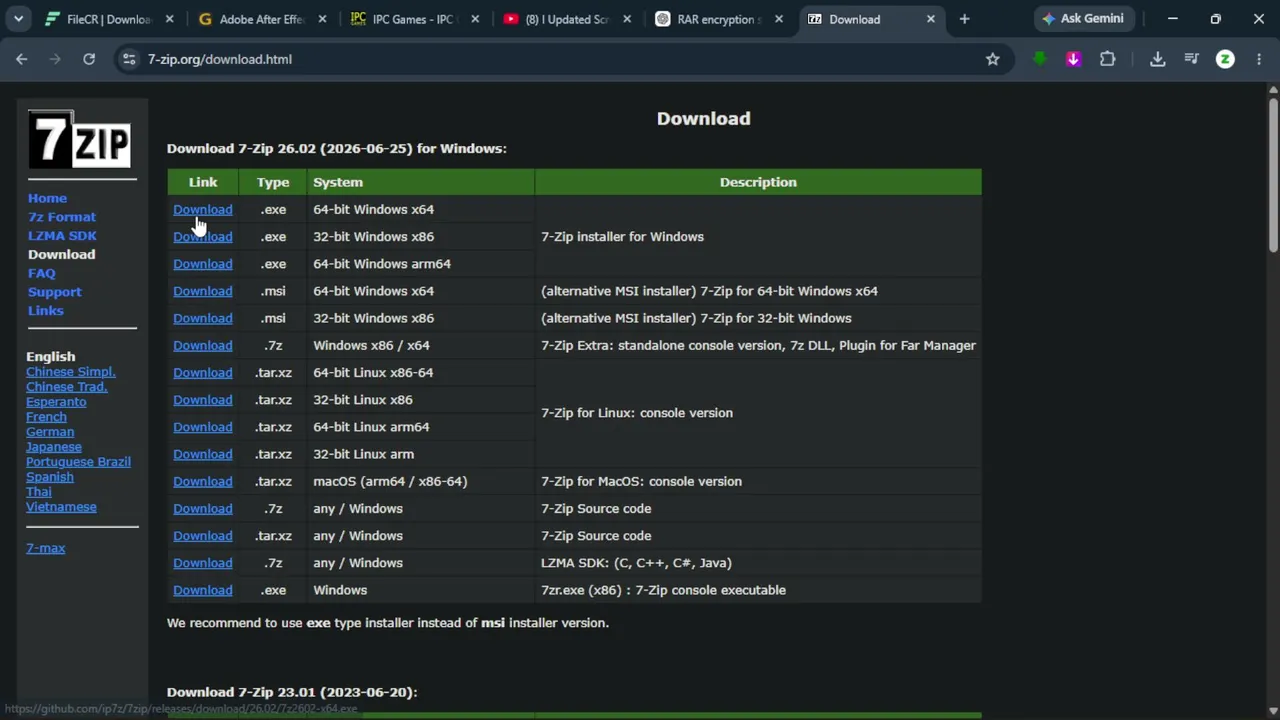The image size is (1280, 720).
Task: Close the FileCR tab
Action: [169, 19]
